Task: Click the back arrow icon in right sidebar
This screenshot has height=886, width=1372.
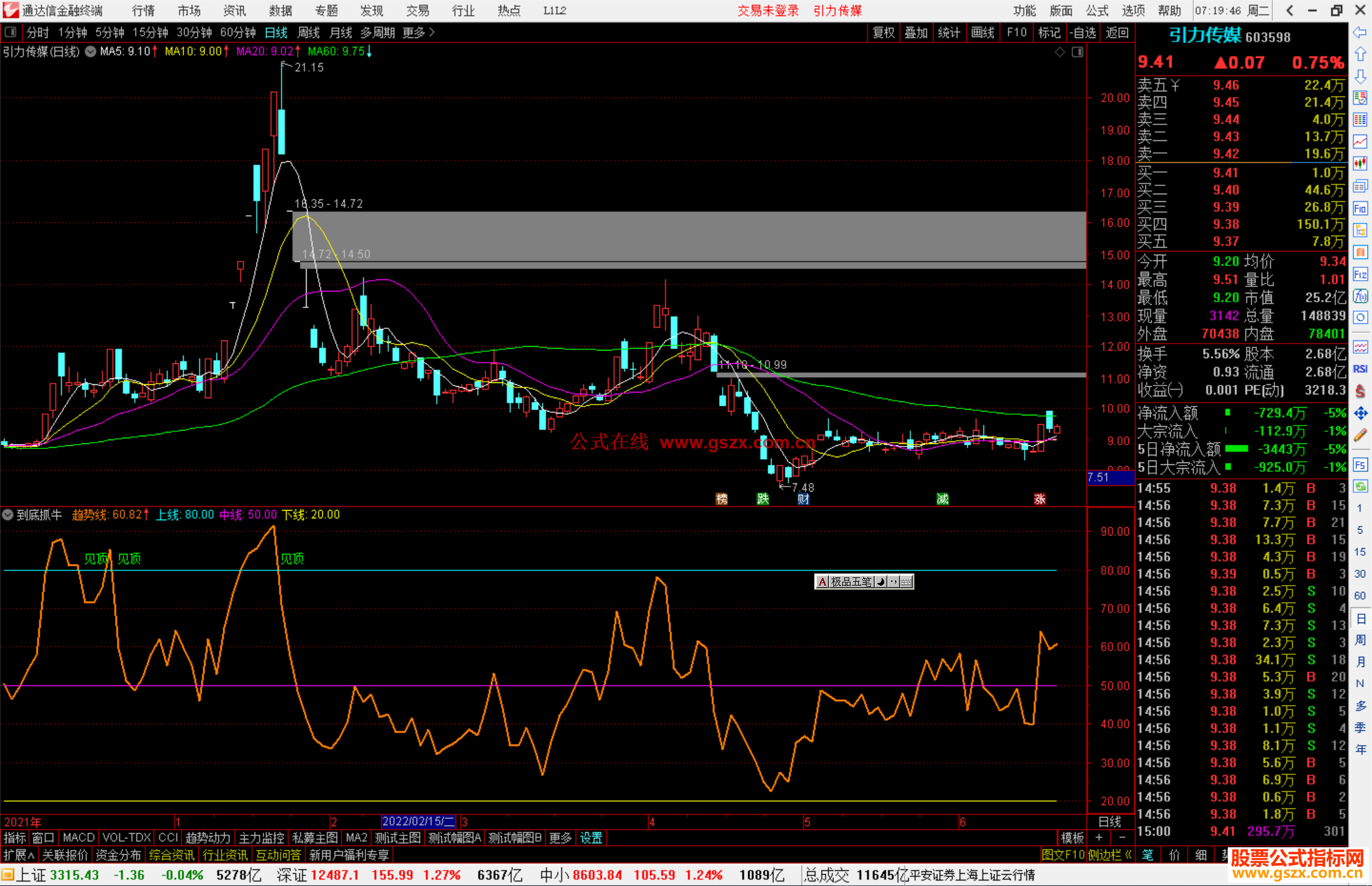Action: (1360, 32)
